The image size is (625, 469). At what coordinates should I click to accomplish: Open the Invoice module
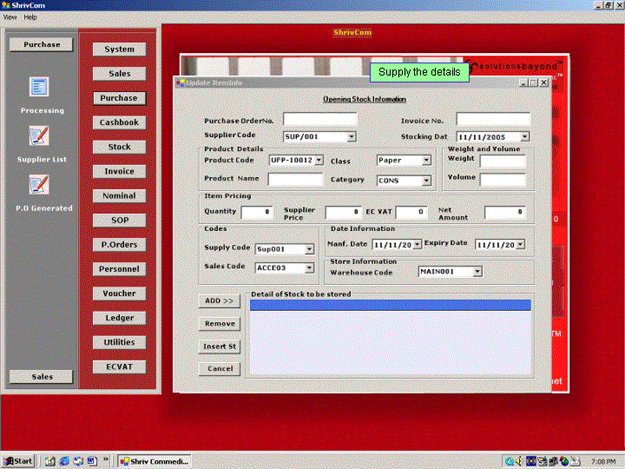[119, 171]
